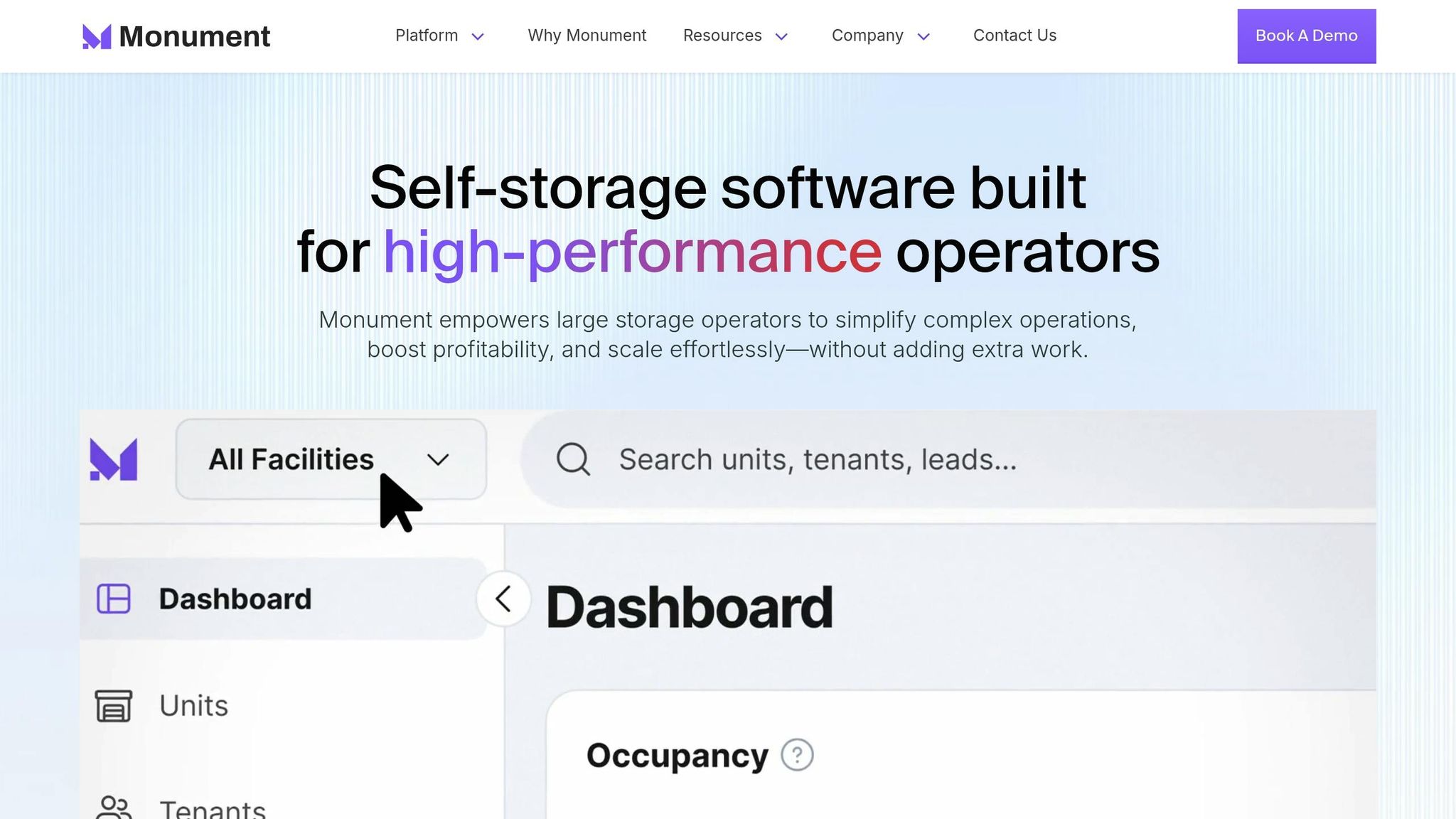The width and height of the screenshot is (1456, 819).
Task: Expand the Platform dropdown chevron
Action: (478, 36)
